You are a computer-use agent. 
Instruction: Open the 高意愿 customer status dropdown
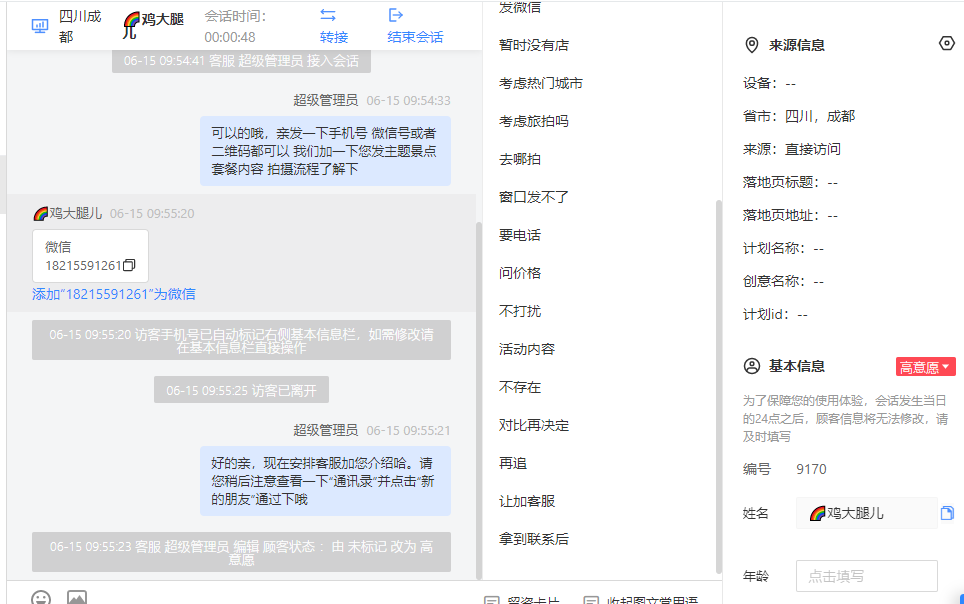pyautogui.click(x=925, y=367)
